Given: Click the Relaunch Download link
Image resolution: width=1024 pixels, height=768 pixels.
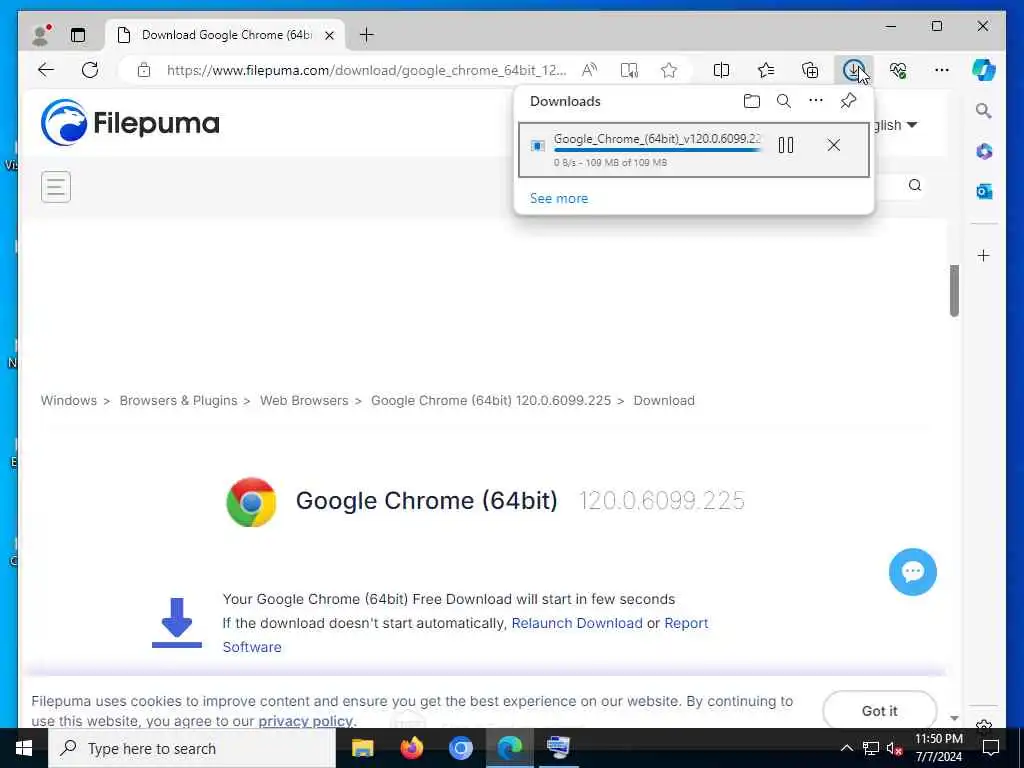Looking at the screenshot, I should (577, 623).
